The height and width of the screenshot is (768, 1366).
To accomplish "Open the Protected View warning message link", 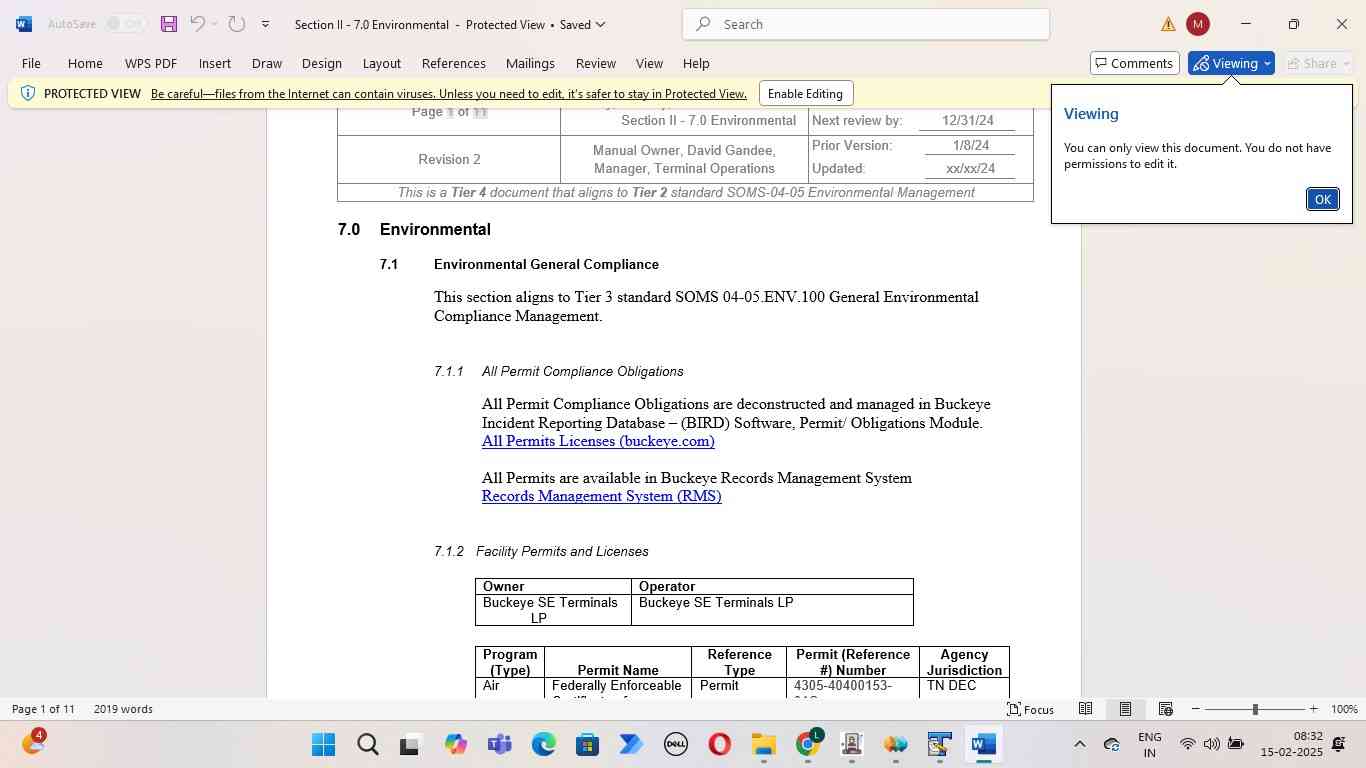I will [449, 94].
